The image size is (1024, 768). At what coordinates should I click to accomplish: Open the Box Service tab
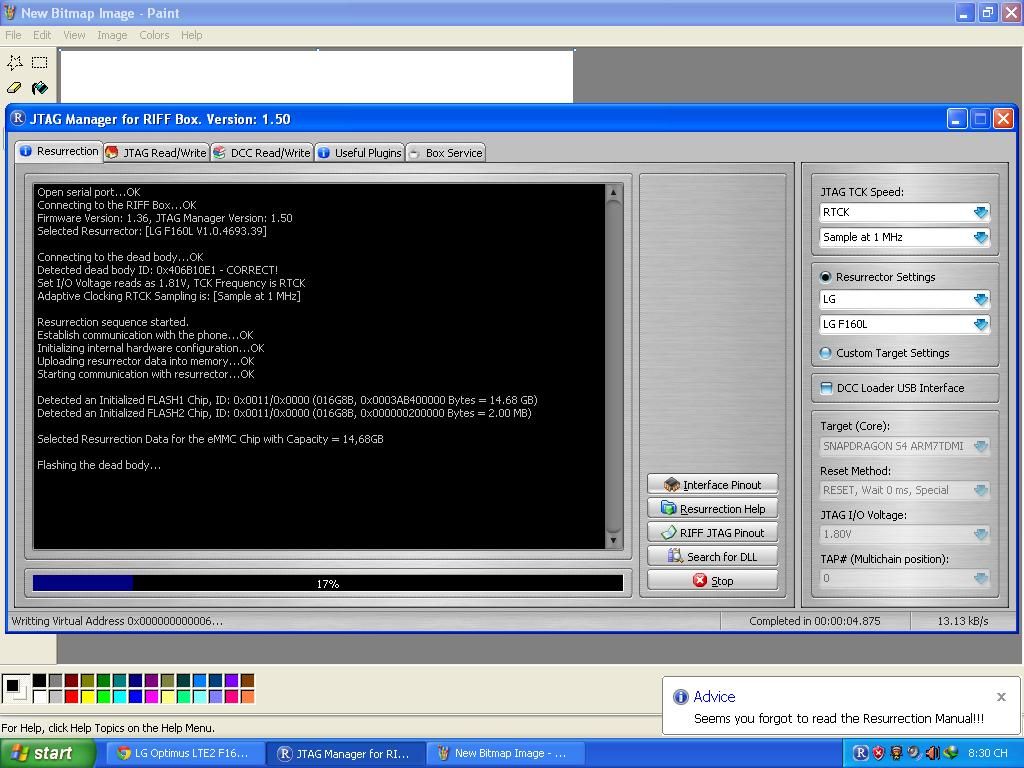pos(445,153)
